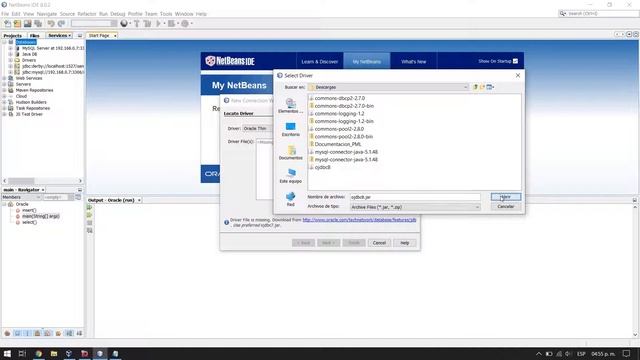Viewport: 640px width, 360px height.
Task: Open the Members dropdown in Navigator
Action: tap(21, 197)
